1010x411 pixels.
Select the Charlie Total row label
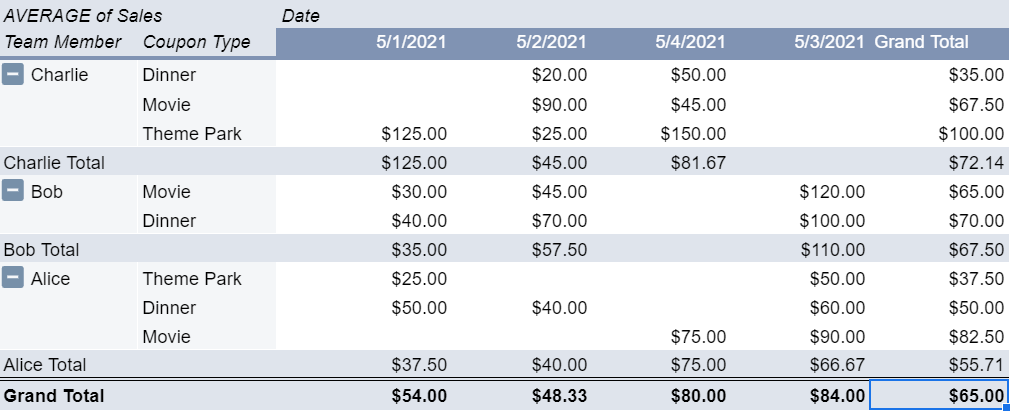pos(54,162)
